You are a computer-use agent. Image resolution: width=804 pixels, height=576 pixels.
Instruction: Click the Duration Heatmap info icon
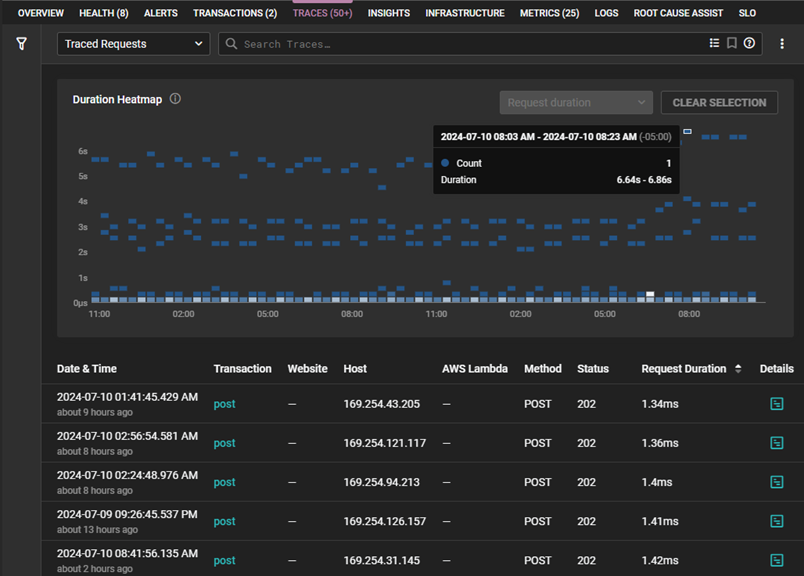(x=175, y=99)
